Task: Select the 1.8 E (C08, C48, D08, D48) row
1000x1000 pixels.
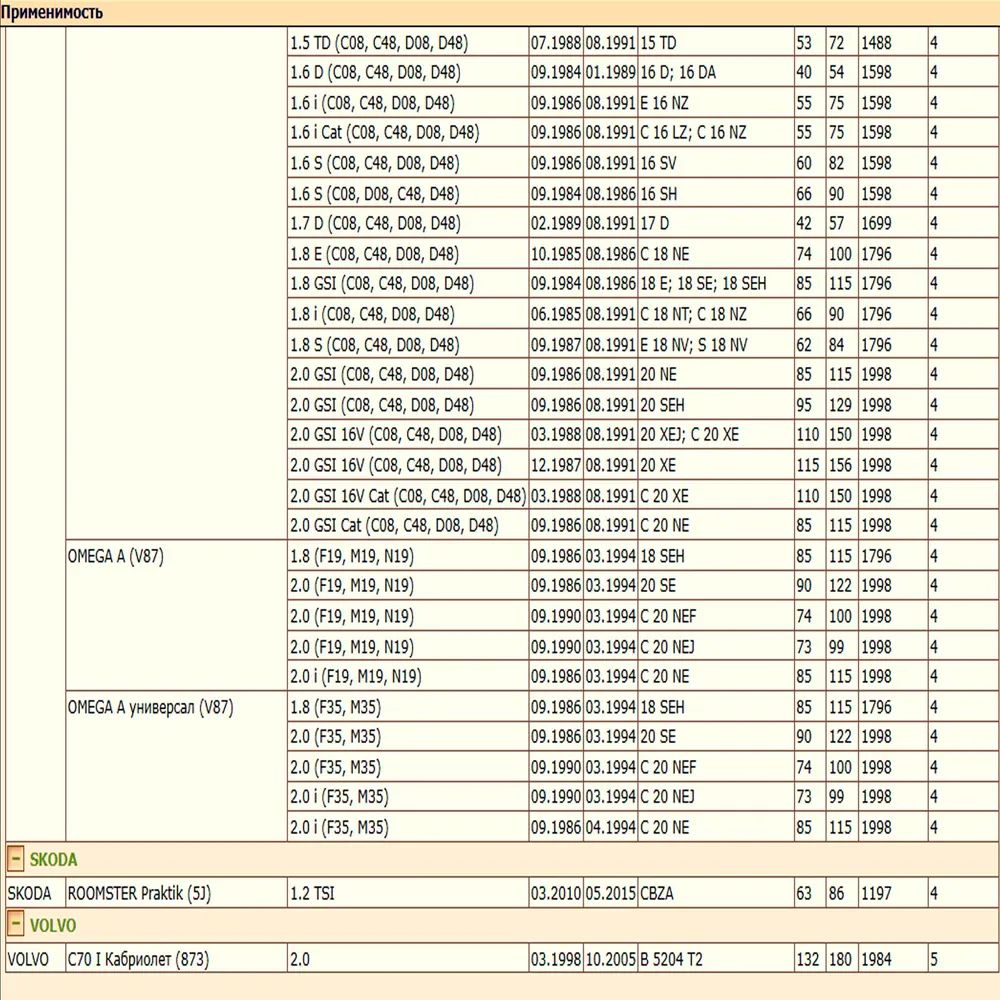Action: coord(374,254)
